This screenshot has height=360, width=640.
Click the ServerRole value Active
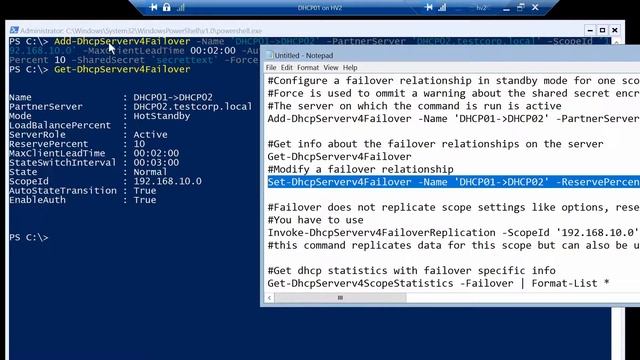(x=150, y=135)
